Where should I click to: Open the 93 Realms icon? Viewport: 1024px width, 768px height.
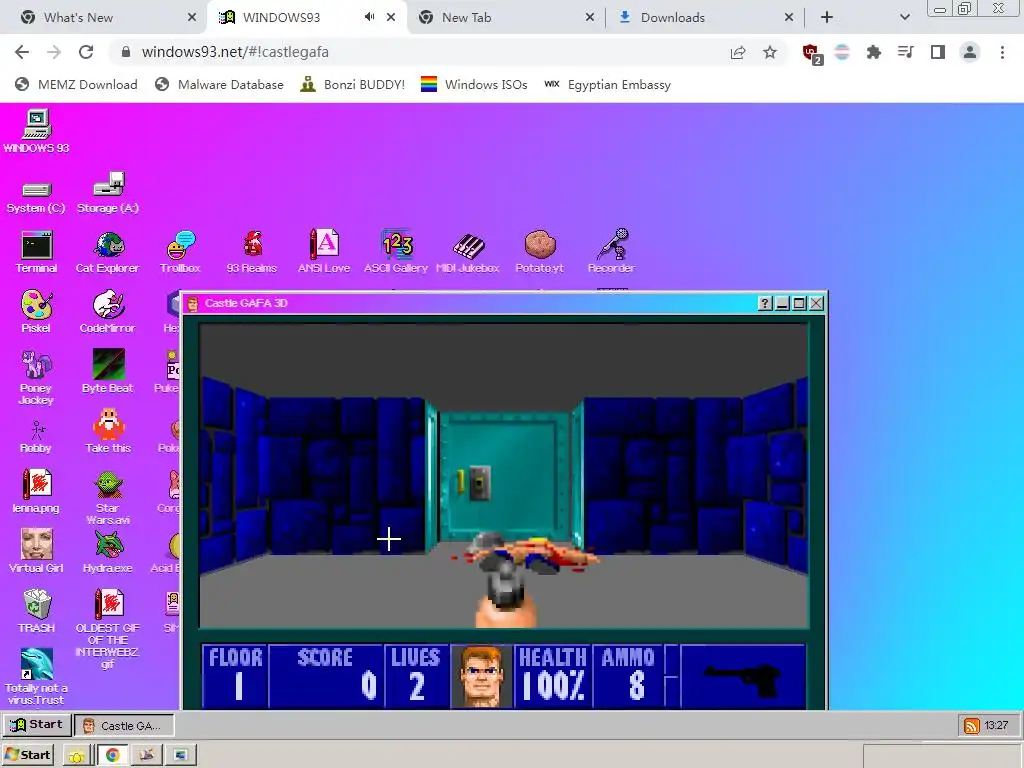pos(252,252)
